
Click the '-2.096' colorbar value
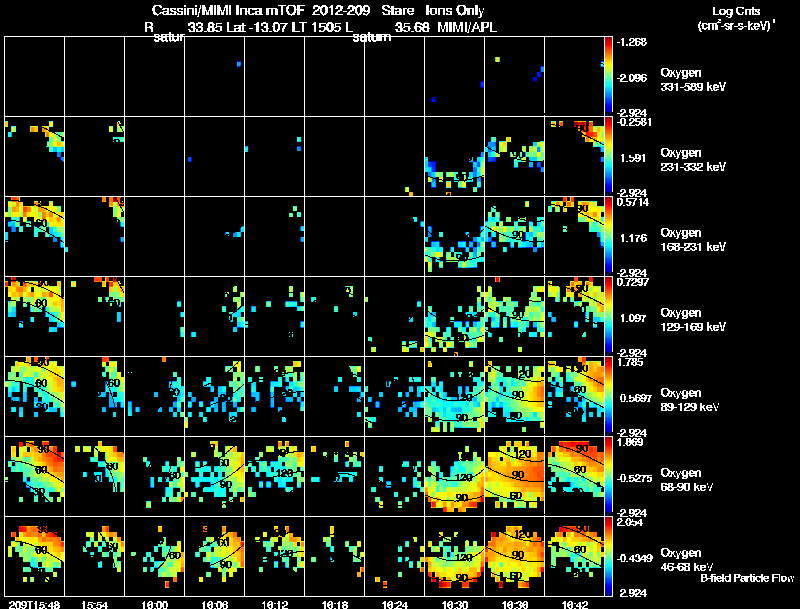(x=632, y=78)
